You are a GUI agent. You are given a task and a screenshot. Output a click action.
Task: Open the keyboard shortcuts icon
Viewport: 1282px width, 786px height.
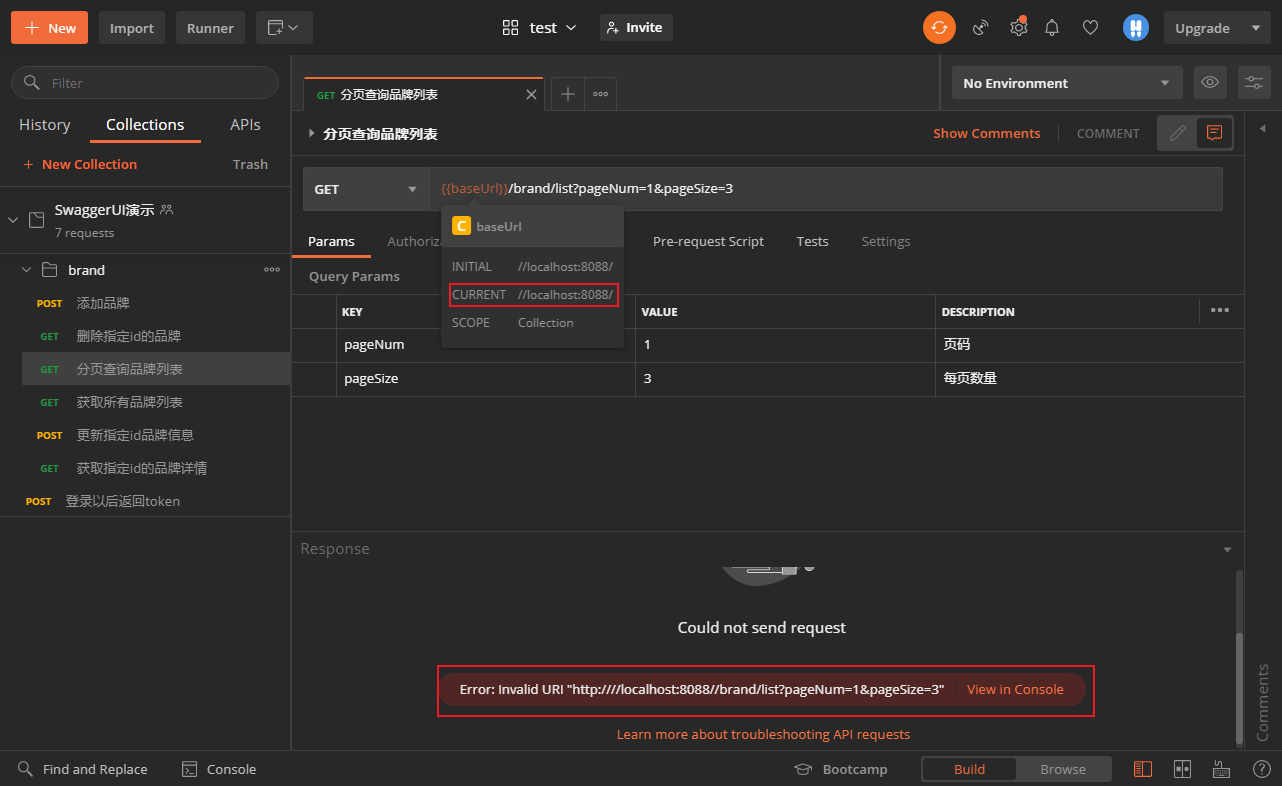pos(1221,769)
